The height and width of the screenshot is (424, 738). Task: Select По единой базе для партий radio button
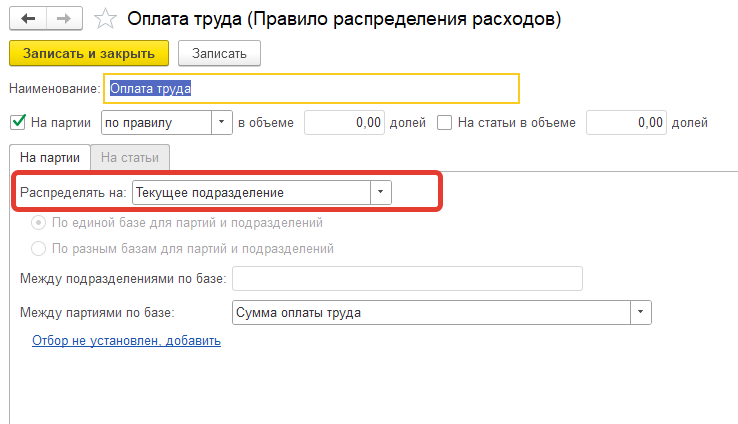38,223
